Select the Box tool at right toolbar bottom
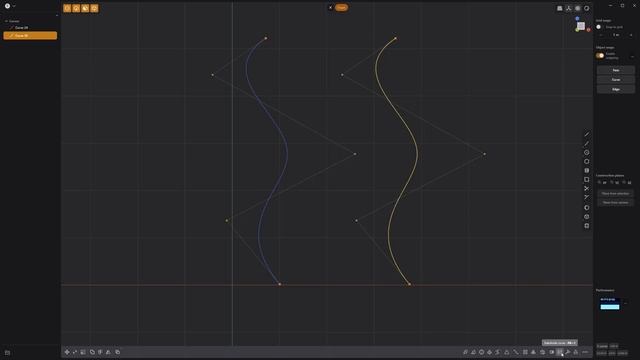This screenshot has height=360, width=640. tap(587, 225)
